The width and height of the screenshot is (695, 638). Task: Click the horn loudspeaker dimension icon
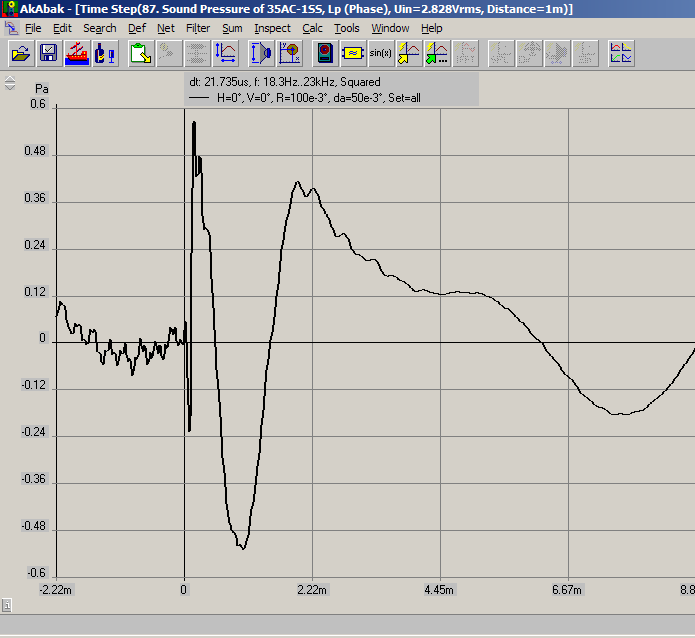pos(262,53)
